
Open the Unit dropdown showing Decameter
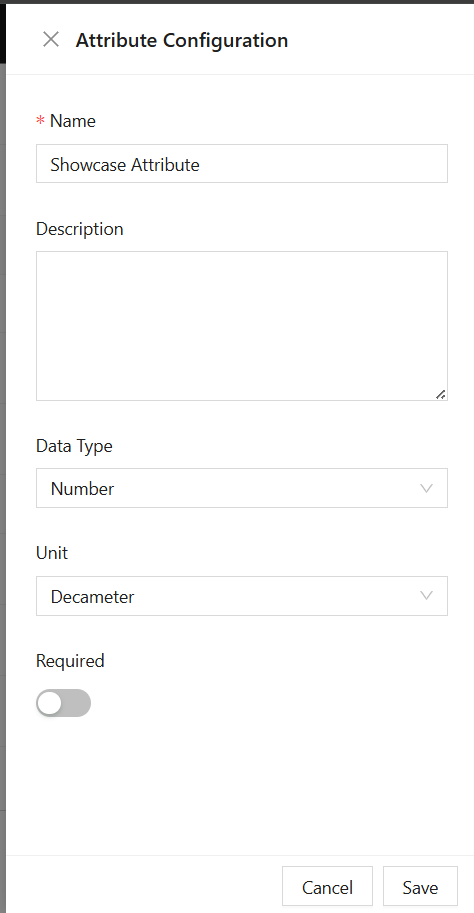pyautogui.click(x=242, y=596)
